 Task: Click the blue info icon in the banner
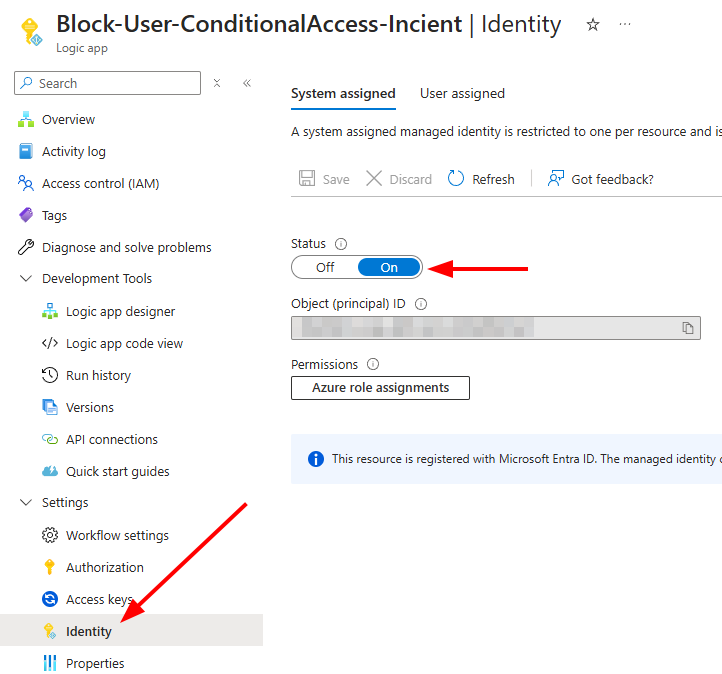click(x=315, y=459)
